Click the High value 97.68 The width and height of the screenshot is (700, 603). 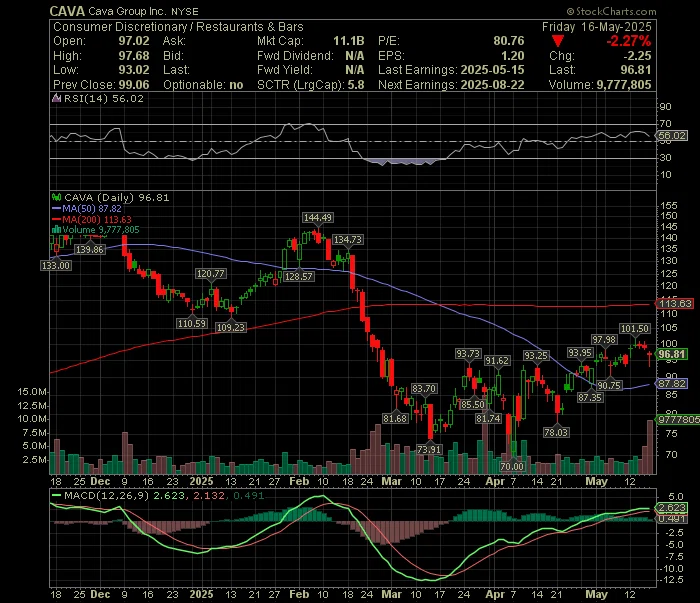pyautogui.click(x=134, y=56)
